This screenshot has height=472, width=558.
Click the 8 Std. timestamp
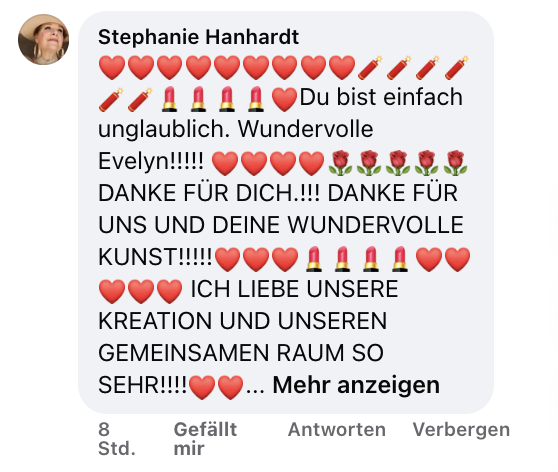(x=117, y=439)
